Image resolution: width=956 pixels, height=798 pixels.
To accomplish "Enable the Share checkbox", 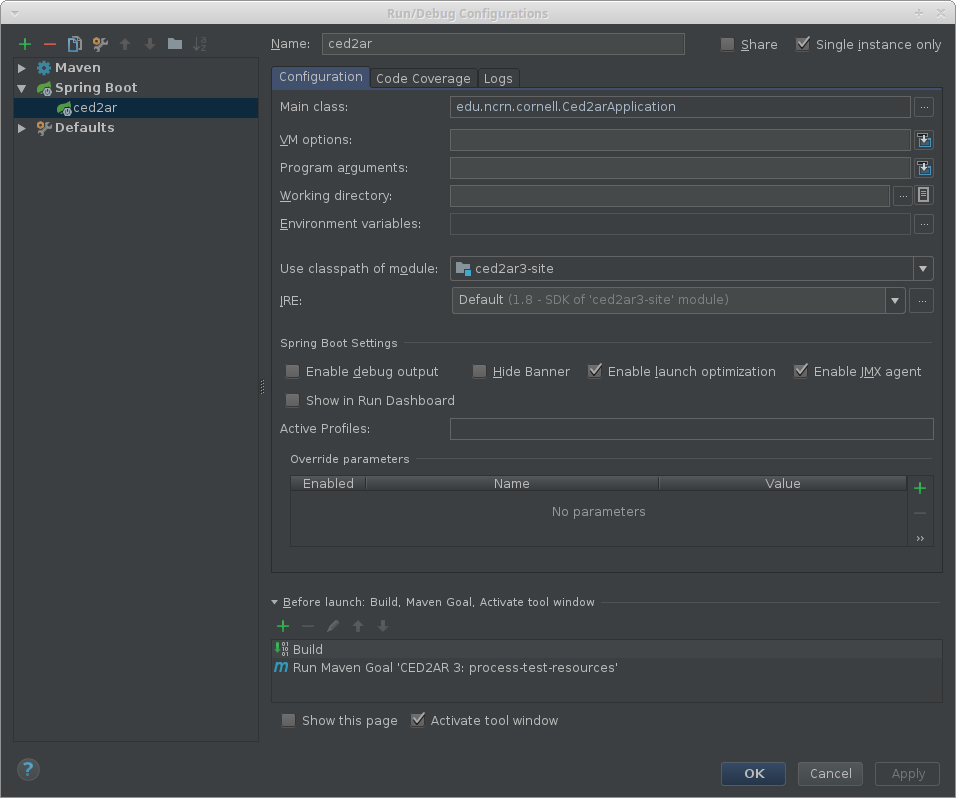I will [x=727, y=45].
